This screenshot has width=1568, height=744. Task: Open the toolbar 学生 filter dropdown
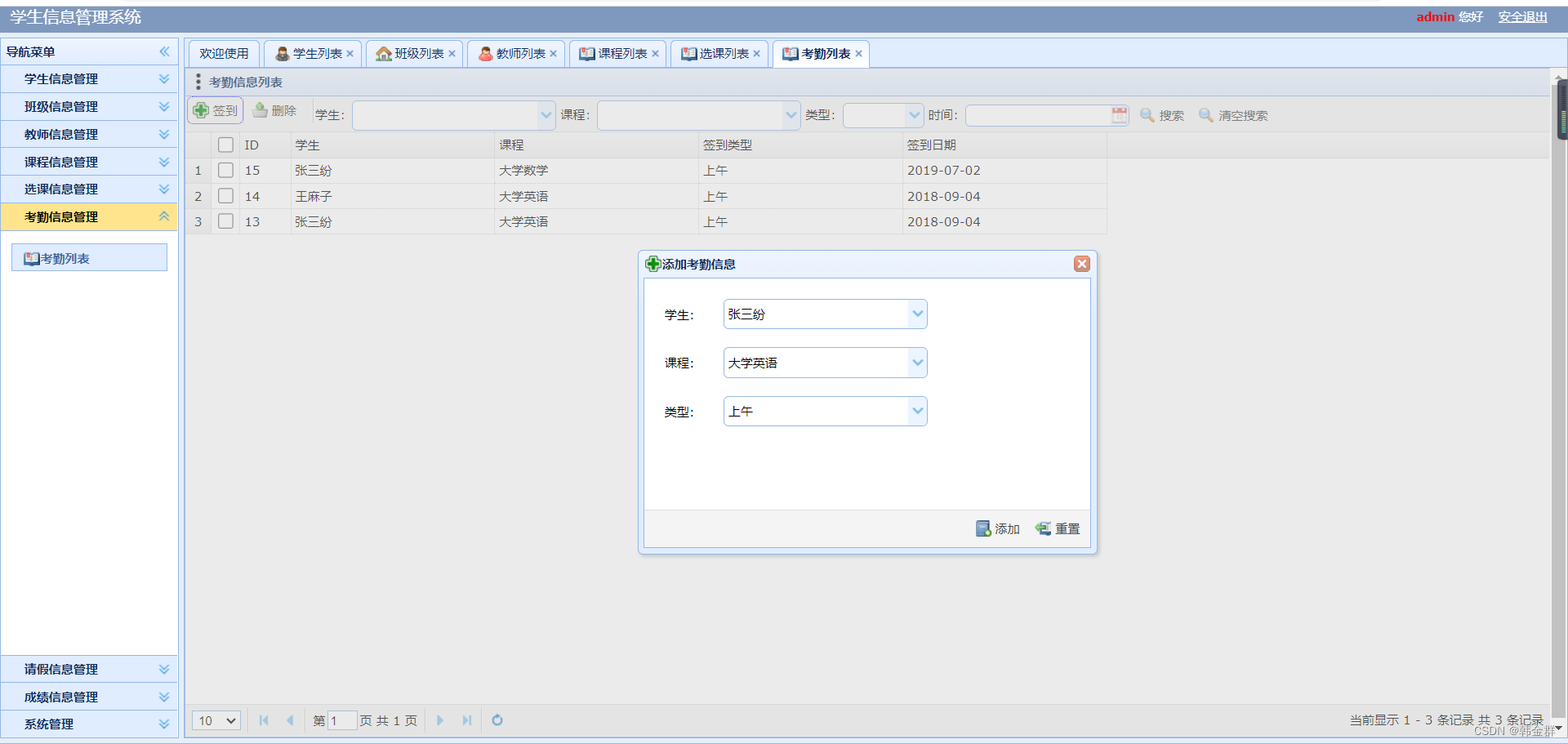click(546, 115)
